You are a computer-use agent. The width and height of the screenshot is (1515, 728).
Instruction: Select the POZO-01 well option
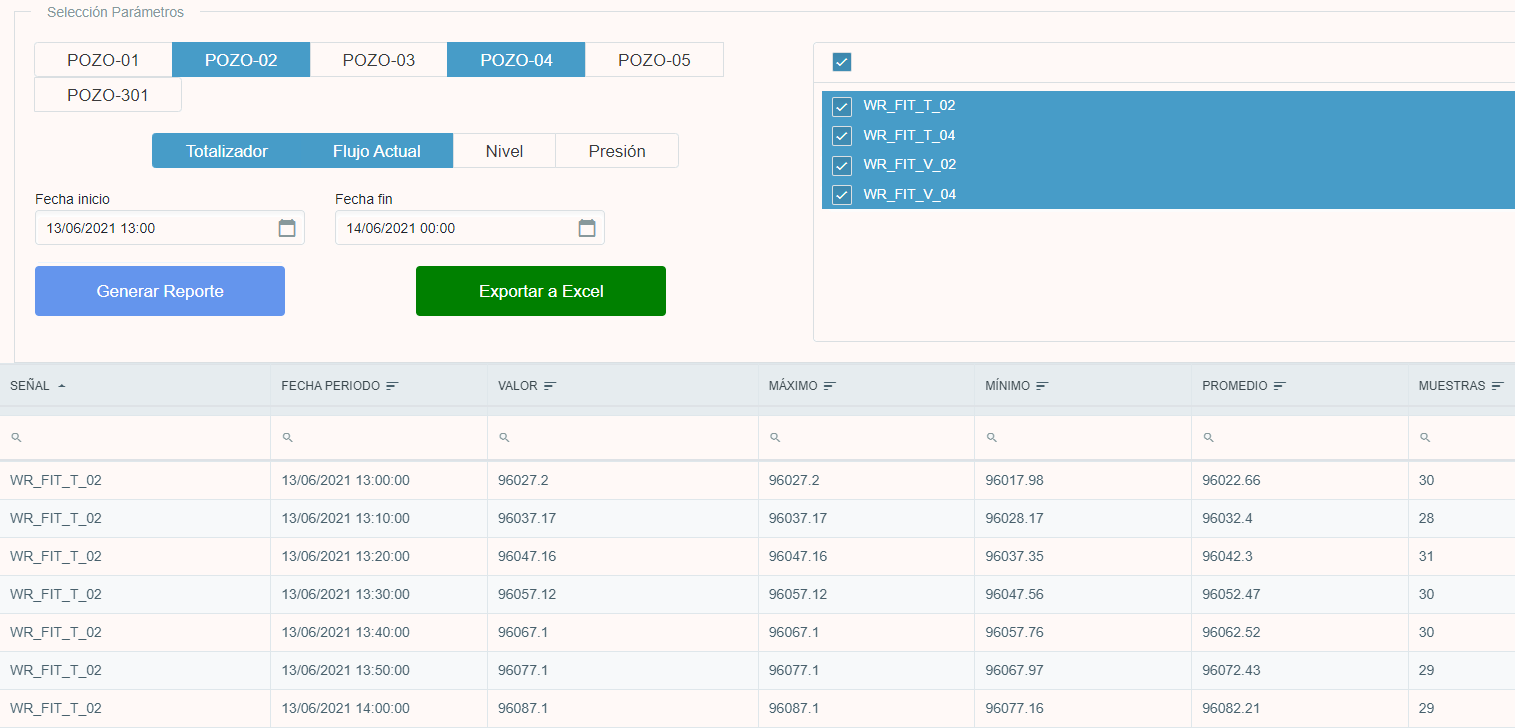(x=103, y=60)
